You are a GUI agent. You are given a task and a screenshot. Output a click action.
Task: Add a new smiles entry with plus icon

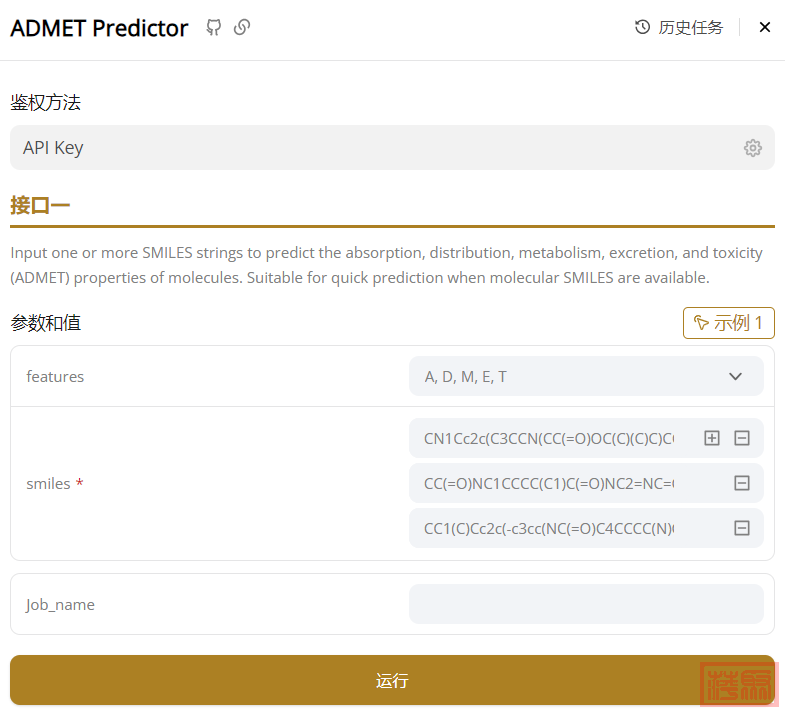click(712, 438)
